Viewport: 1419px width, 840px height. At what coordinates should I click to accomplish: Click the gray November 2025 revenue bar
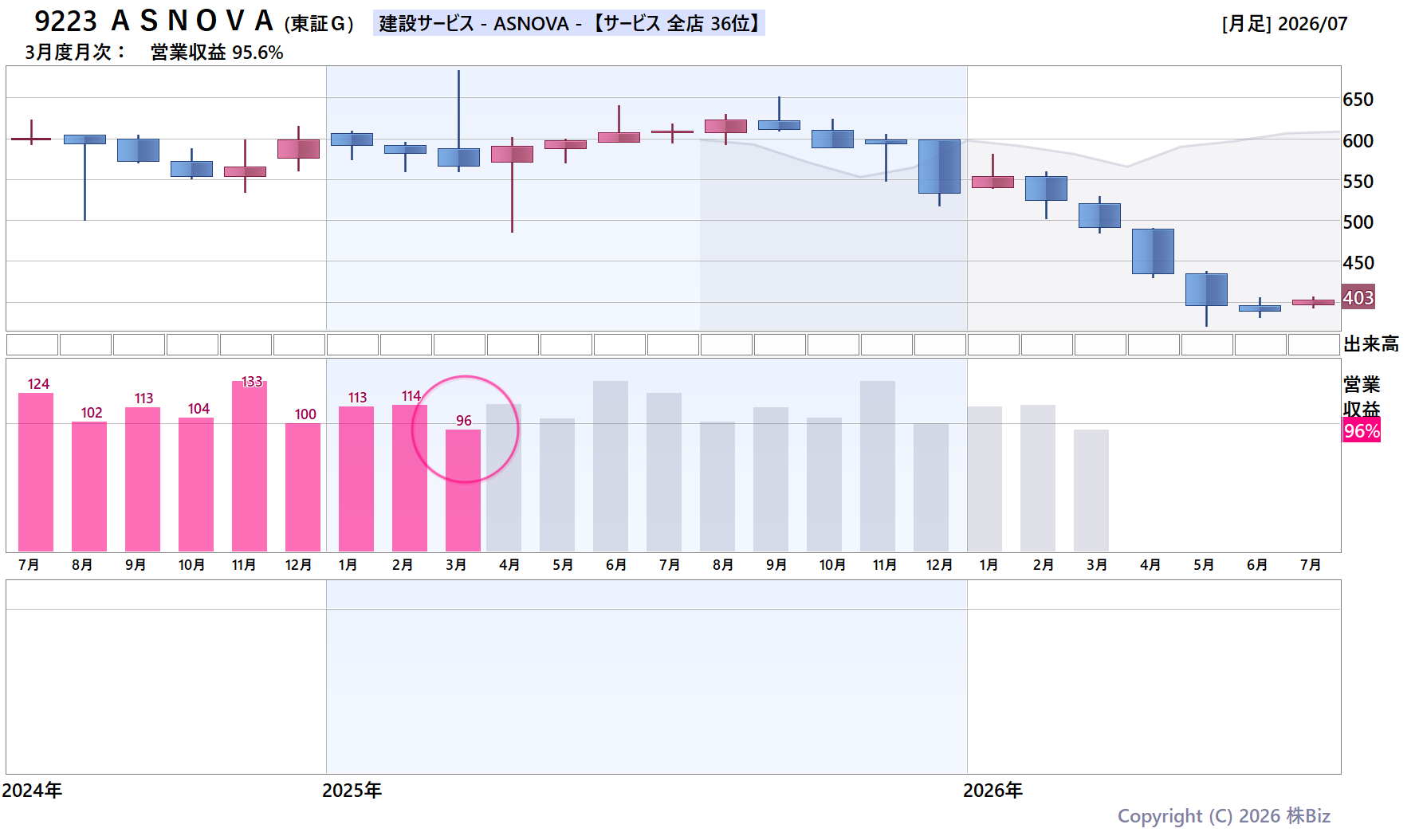(x=878, y=466)
